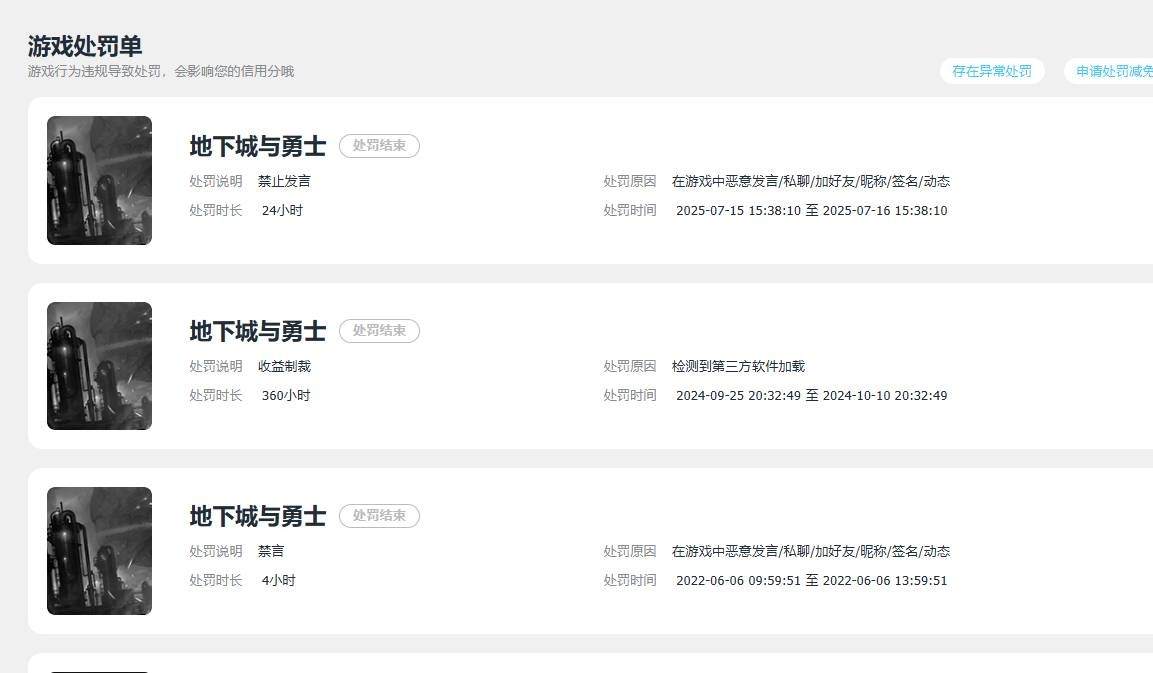Click the reason text in the 24小时 card
The width and height of the screenshot is (1153, 673).
(x=811, y=181)
